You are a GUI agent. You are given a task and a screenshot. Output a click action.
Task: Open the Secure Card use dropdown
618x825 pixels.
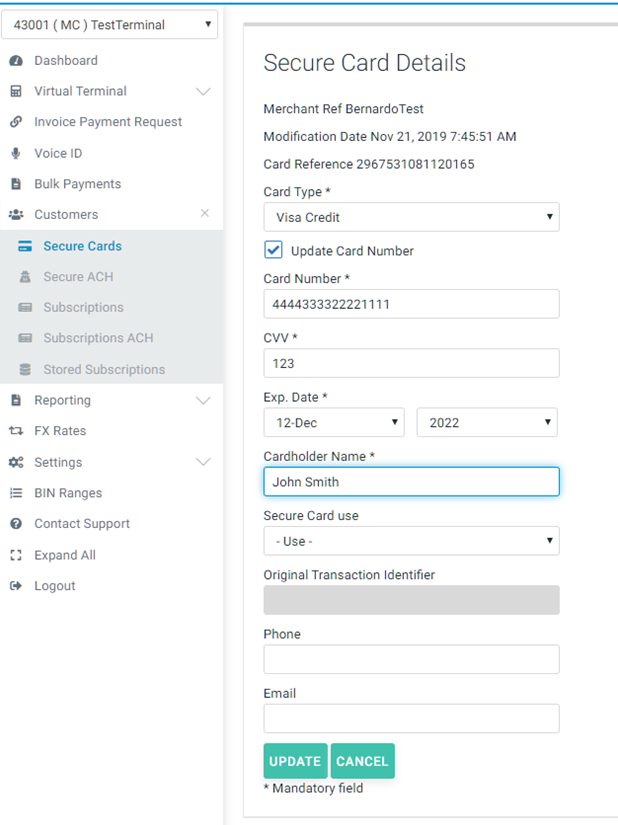[411, 541]
